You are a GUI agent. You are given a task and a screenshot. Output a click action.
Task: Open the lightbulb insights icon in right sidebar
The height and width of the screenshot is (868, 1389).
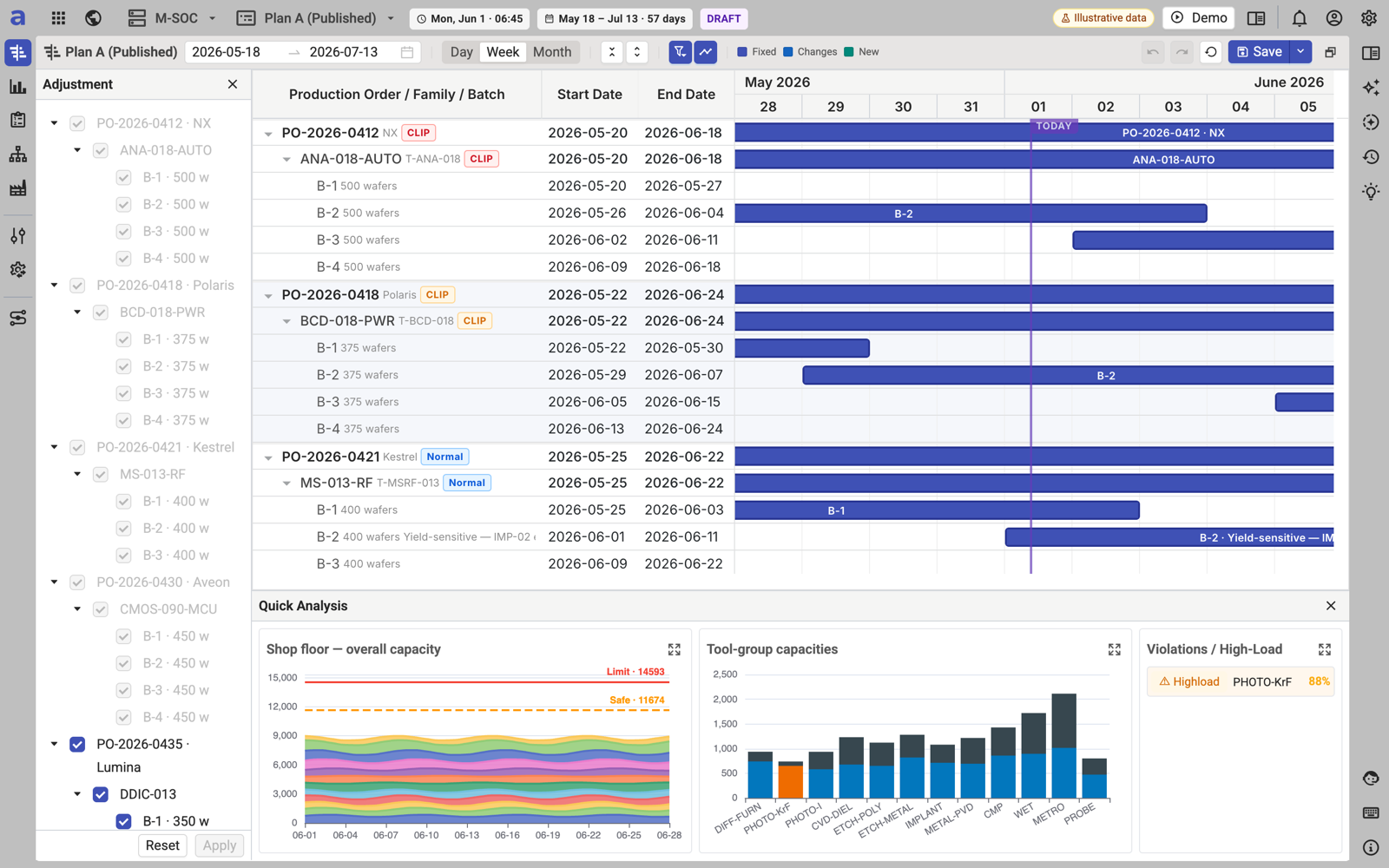pyautogui.click(x=1371, y=192)
